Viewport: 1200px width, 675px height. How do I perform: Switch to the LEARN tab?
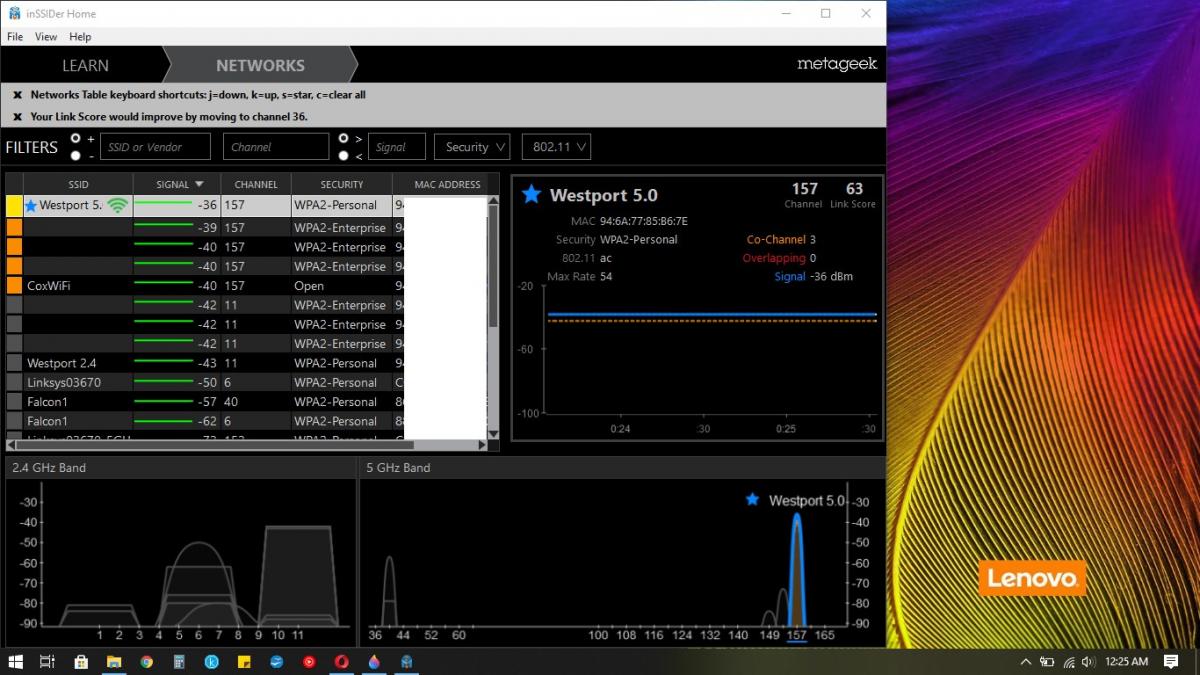click(x=85, y=65)
